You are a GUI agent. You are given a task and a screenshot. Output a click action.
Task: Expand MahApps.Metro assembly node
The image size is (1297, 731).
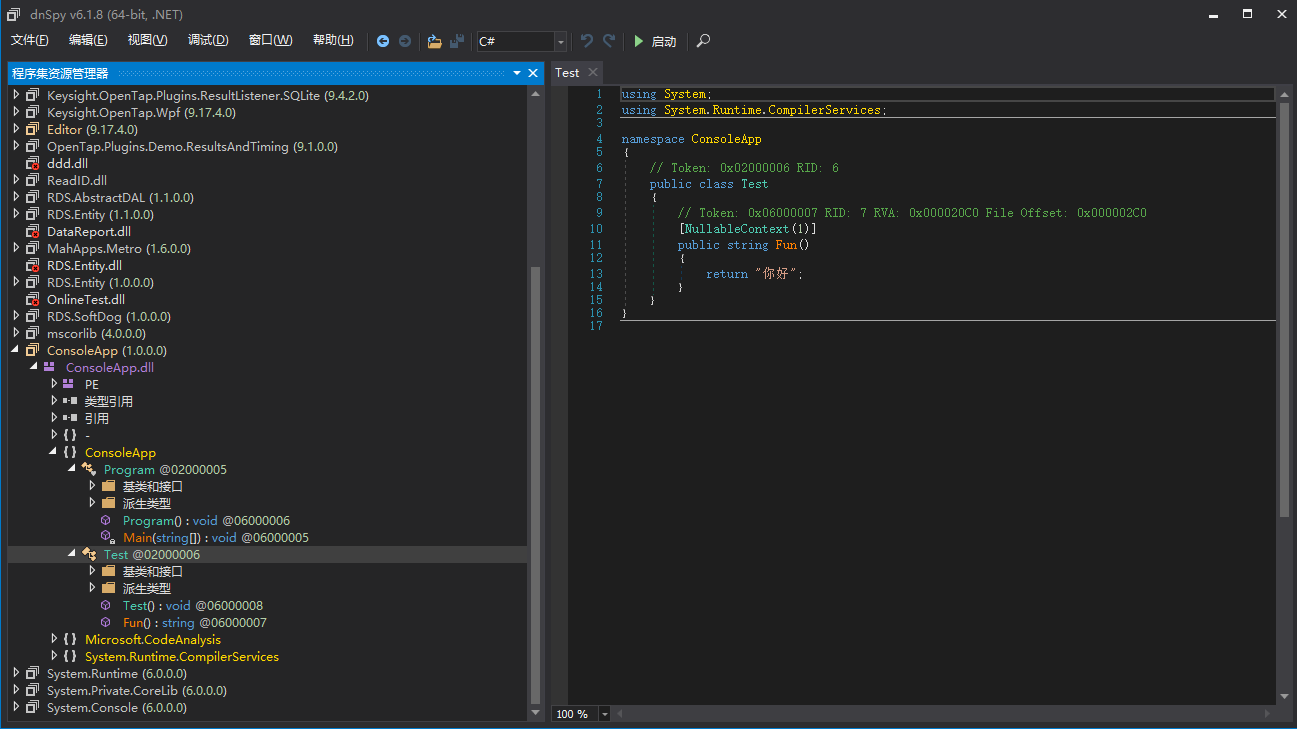coord(16,248)
